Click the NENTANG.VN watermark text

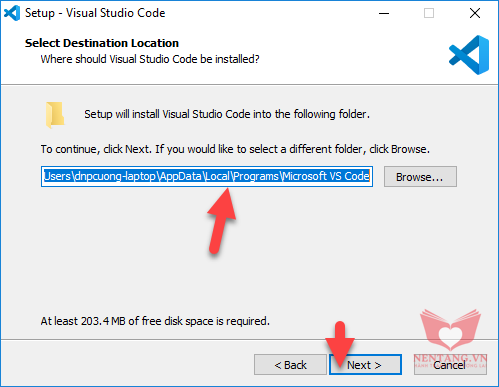pyautogui.click(x=450, y=359)
